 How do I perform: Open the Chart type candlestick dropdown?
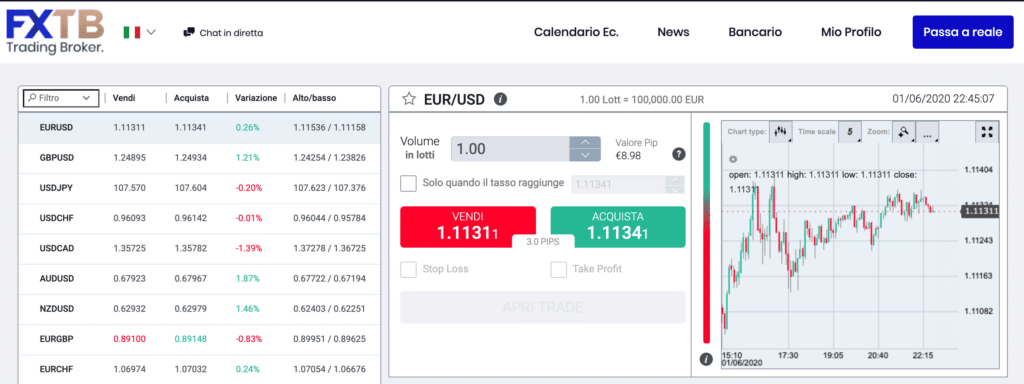point(780,131)
